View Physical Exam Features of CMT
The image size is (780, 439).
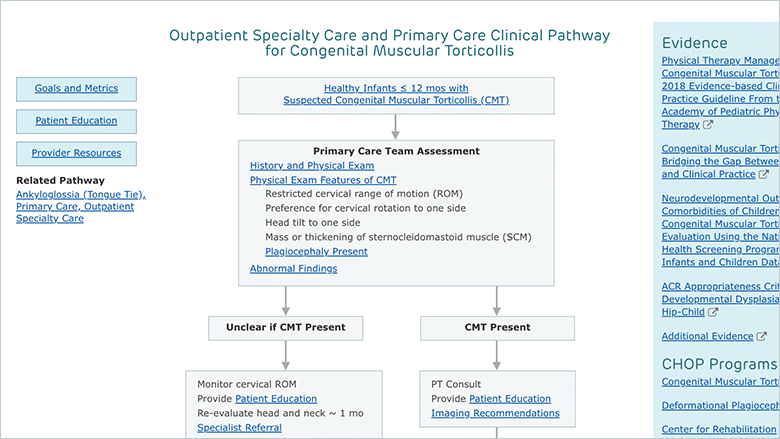point(323,180)
